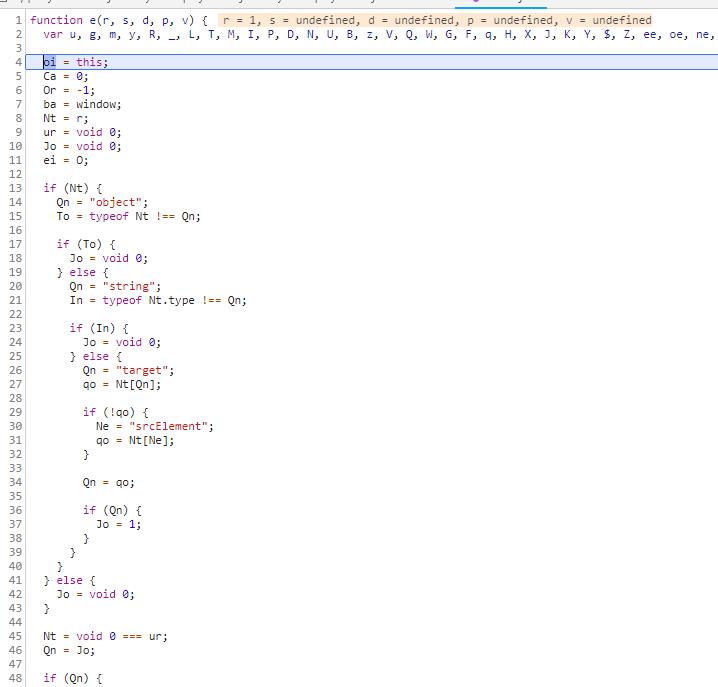Click gutter line number 4 to set breakpoint
The image size is (718, 687).
click(18, 62)
